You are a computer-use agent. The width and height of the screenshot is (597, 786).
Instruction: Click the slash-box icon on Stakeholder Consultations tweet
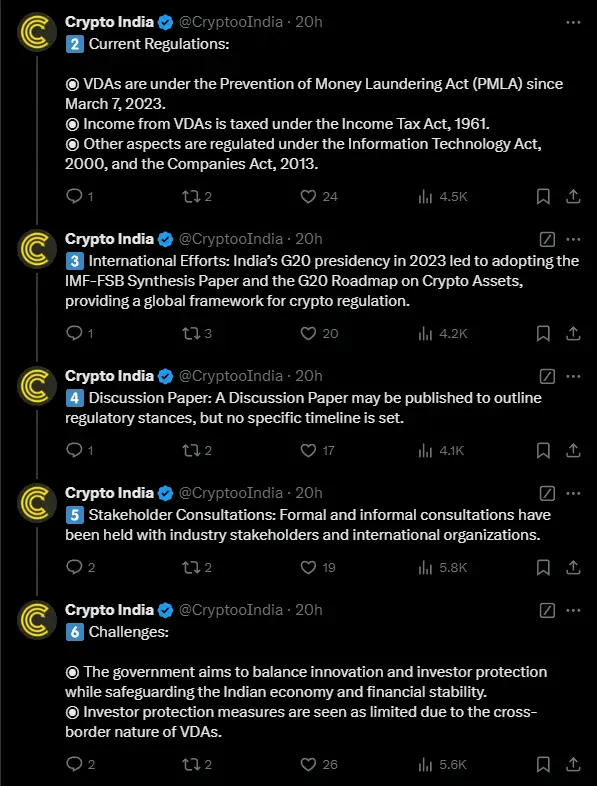click(547, 494)
